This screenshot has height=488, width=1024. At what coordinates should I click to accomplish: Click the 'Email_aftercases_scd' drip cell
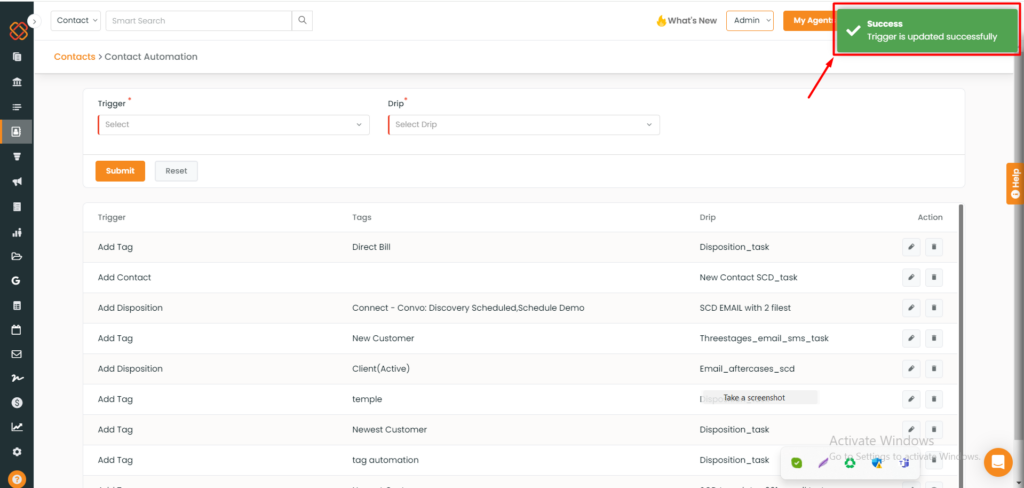coord(747,368)
